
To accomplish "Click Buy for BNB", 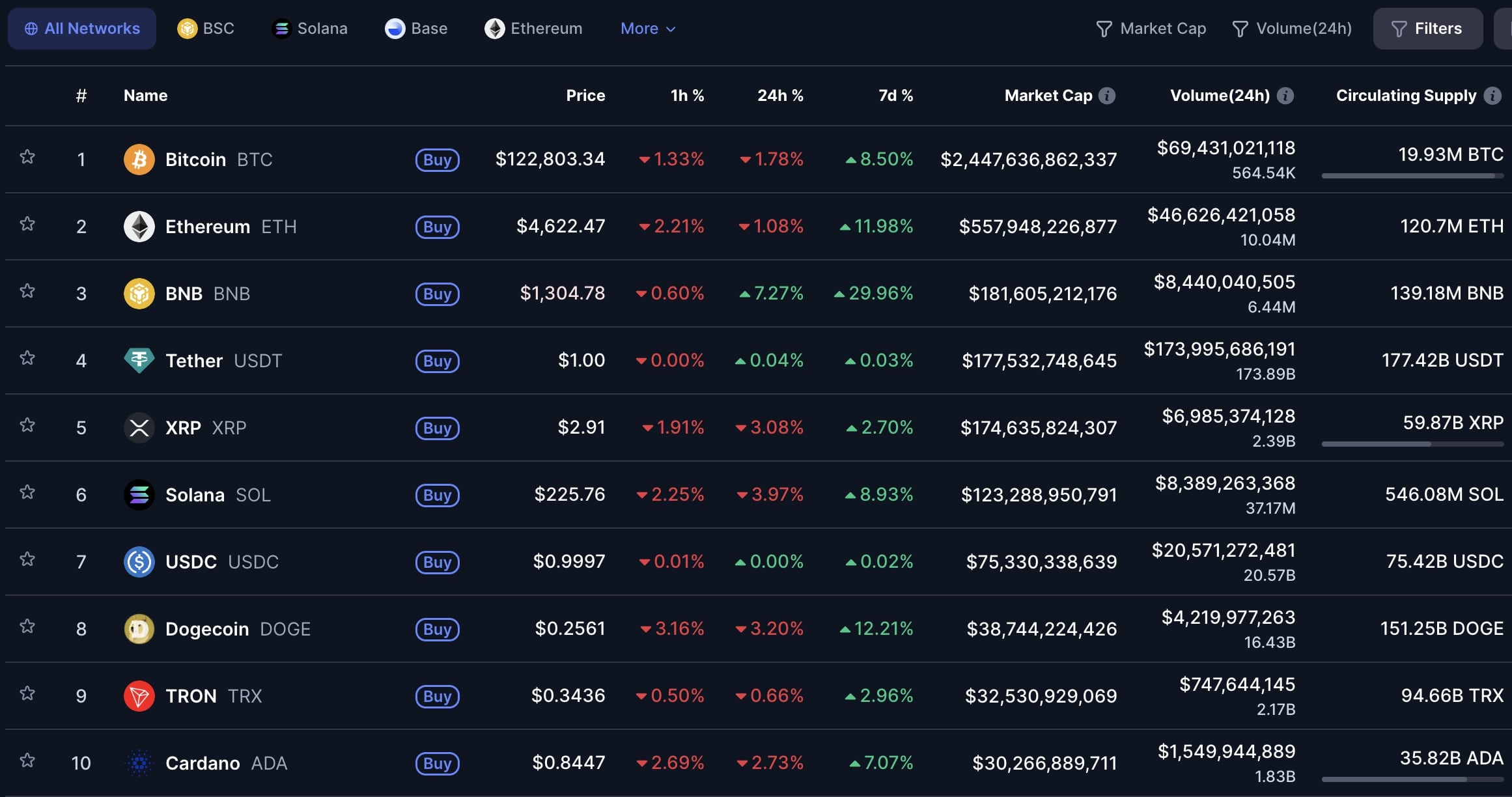I will point(438,294).
